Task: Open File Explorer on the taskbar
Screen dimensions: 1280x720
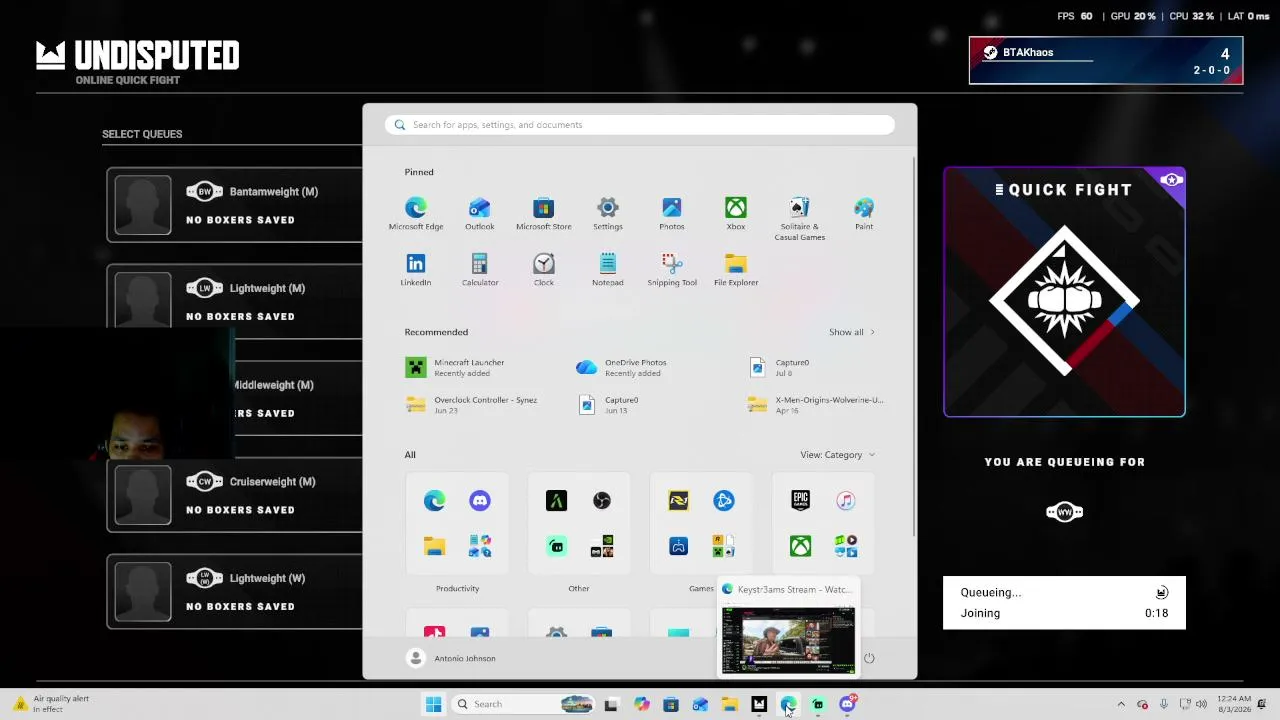Action: pos(730,704)
